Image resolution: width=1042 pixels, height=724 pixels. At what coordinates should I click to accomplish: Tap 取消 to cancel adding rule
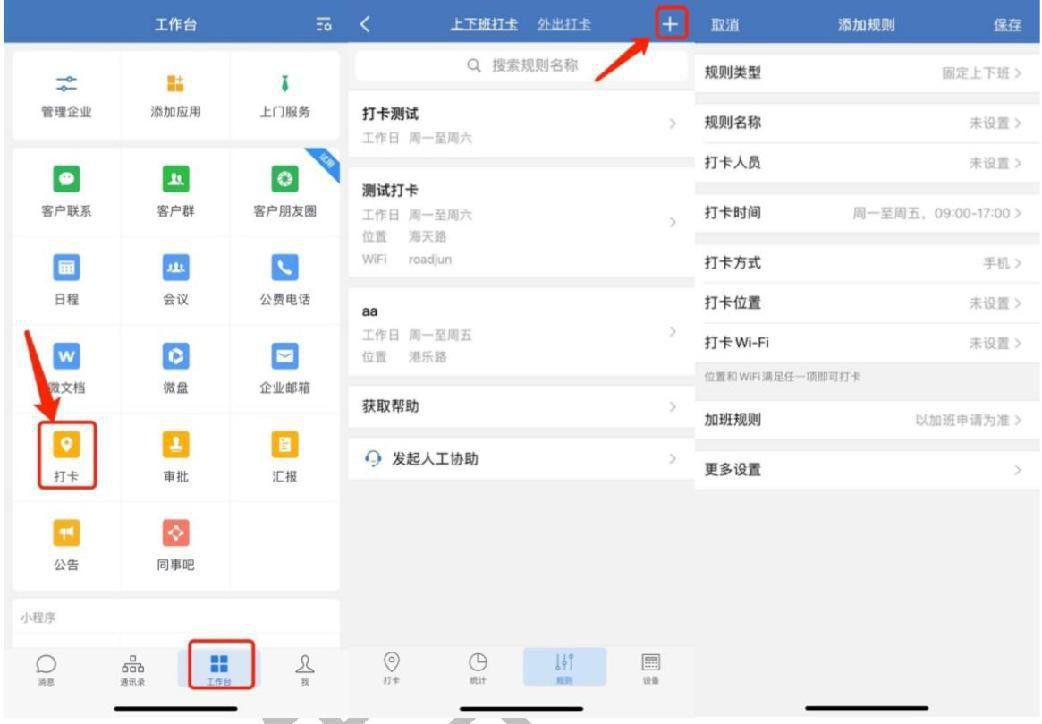coord(725,24)
